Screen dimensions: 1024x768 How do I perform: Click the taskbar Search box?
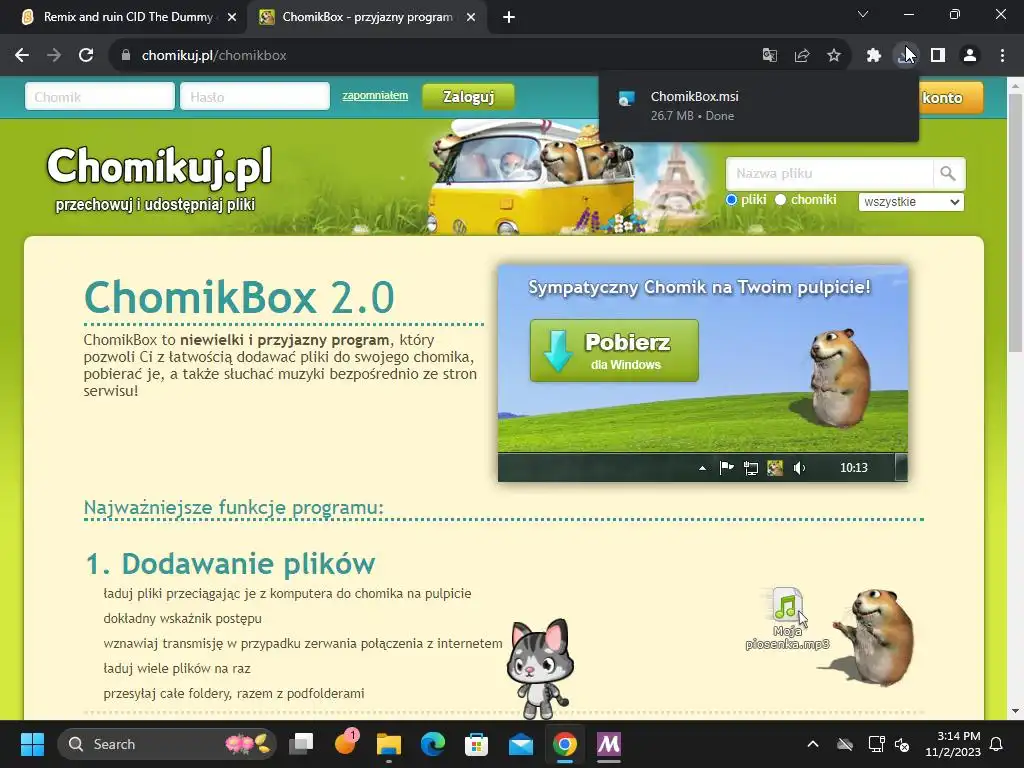(x=167, y=744)
